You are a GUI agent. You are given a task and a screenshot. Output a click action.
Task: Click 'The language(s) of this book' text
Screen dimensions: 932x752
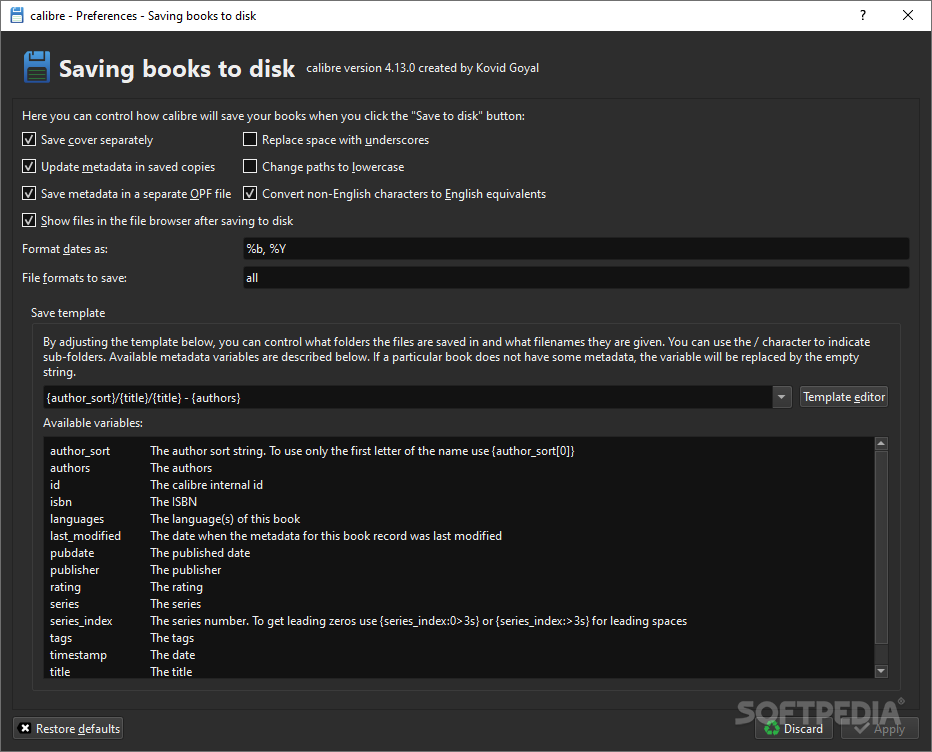pos(225,519)
